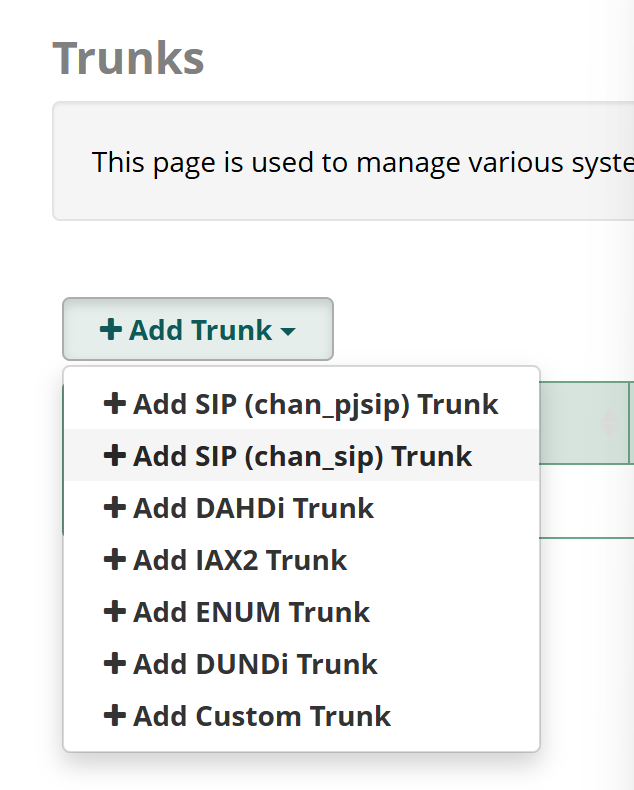Image resolution: width=634 pixels, height=790 pixels.
Task: Choose Add DUNDi Trunk option
Action: [301, 664]
